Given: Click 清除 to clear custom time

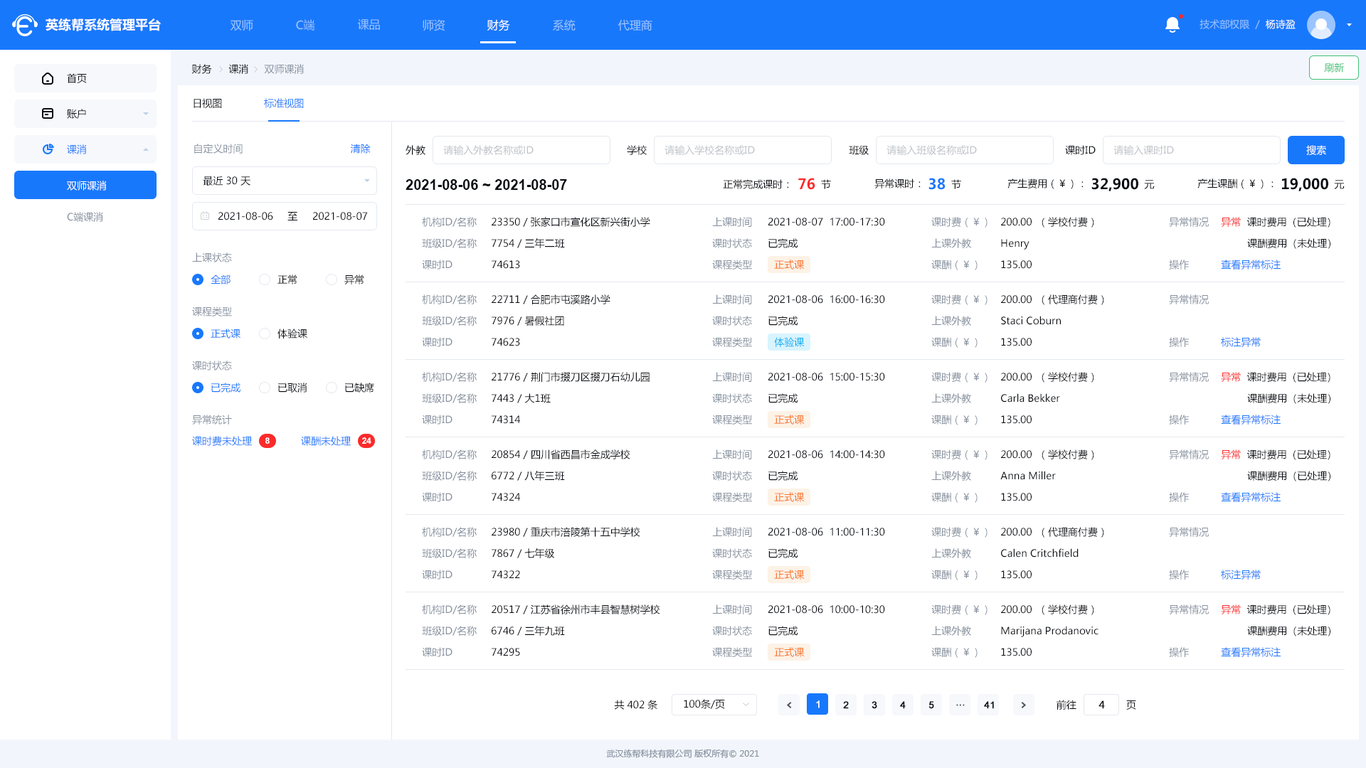Looking at the screenshot, I should click(x=360, y=149).
